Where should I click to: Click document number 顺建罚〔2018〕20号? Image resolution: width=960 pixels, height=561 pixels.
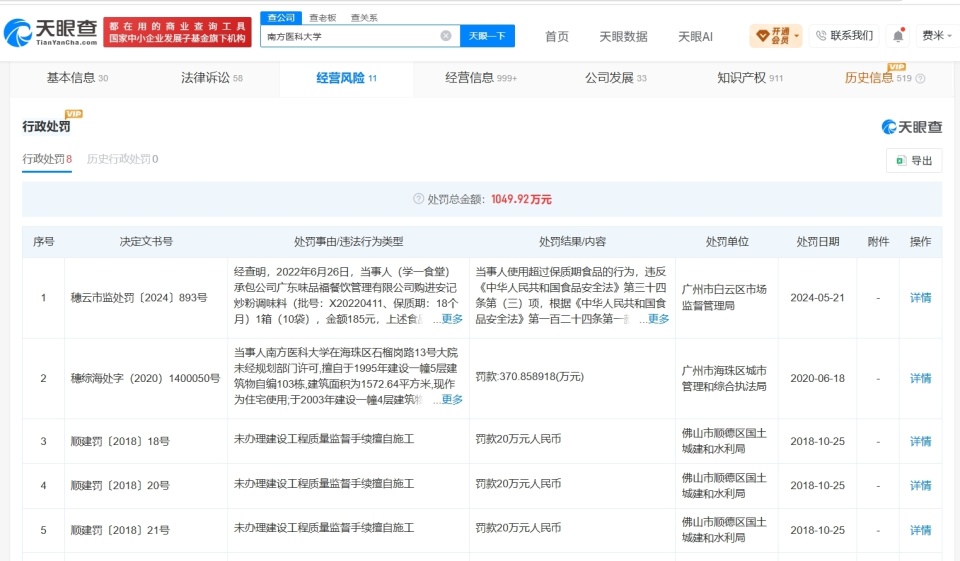[120, 485]
